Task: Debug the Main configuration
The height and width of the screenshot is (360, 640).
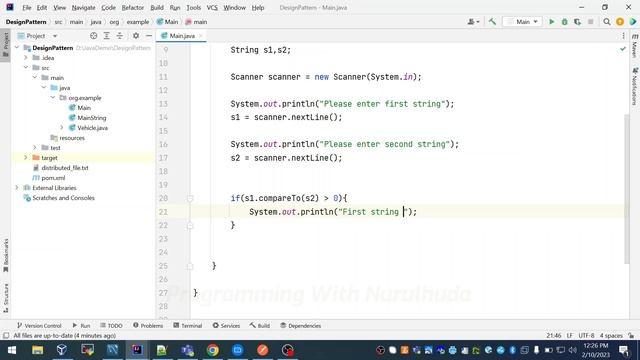Action: [x=564, y=22]
